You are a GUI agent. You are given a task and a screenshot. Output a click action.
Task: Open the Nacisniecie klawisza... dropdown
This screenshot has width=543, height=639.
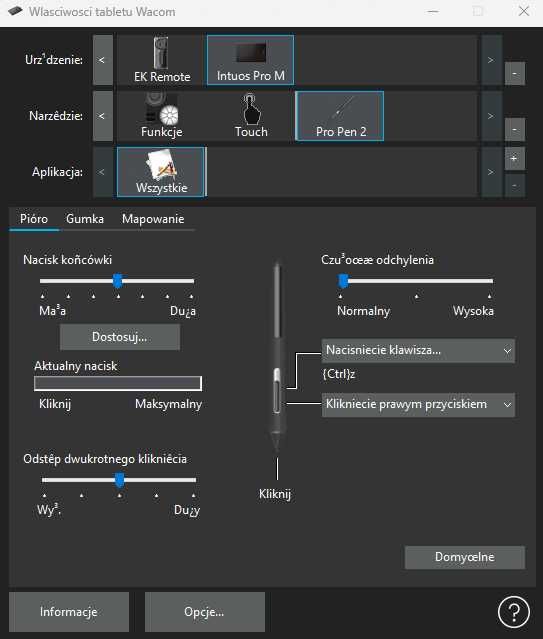click(x=418, y=350)
